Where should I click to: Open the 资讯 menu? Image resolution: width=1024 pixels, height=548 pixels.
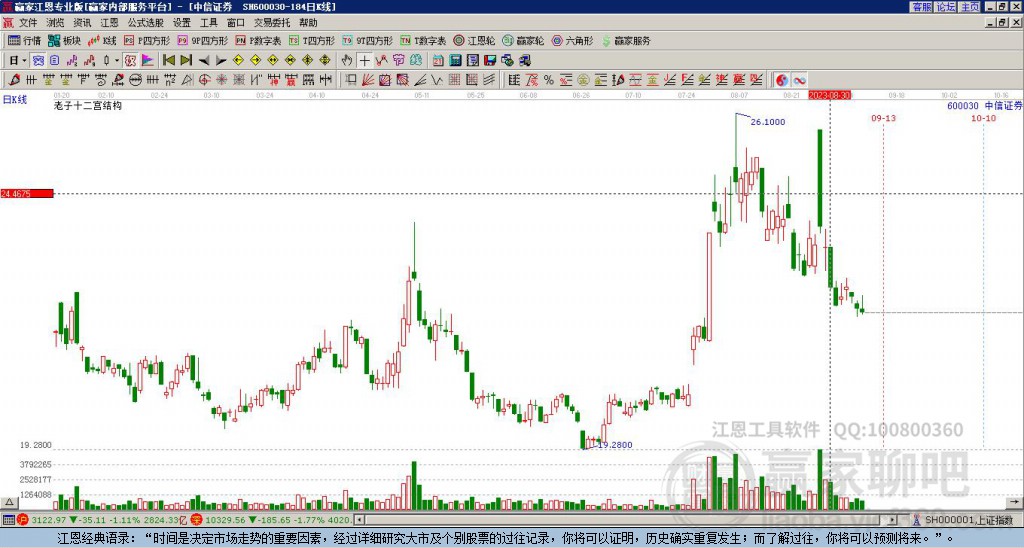[82, 23]
